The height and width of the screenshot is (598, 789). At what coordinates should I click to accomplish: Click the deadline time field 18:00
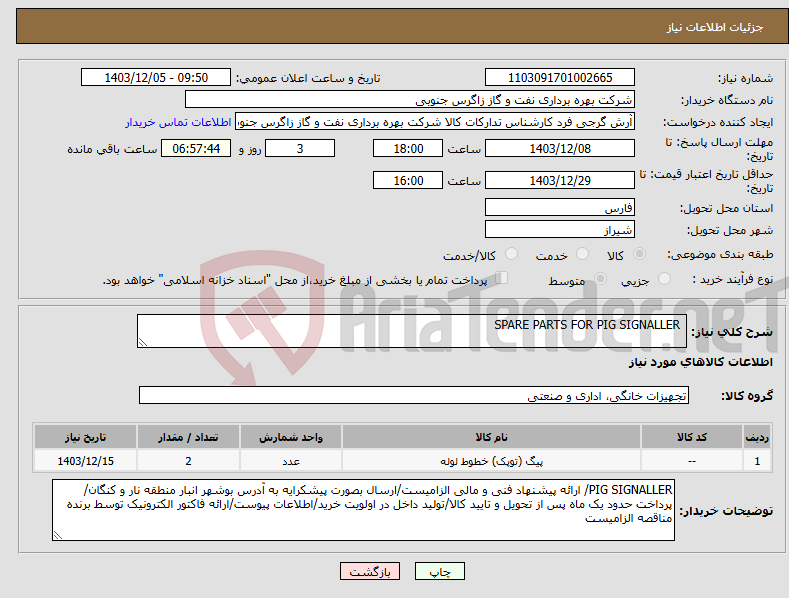pyautogui.click(x=408, y=148)
